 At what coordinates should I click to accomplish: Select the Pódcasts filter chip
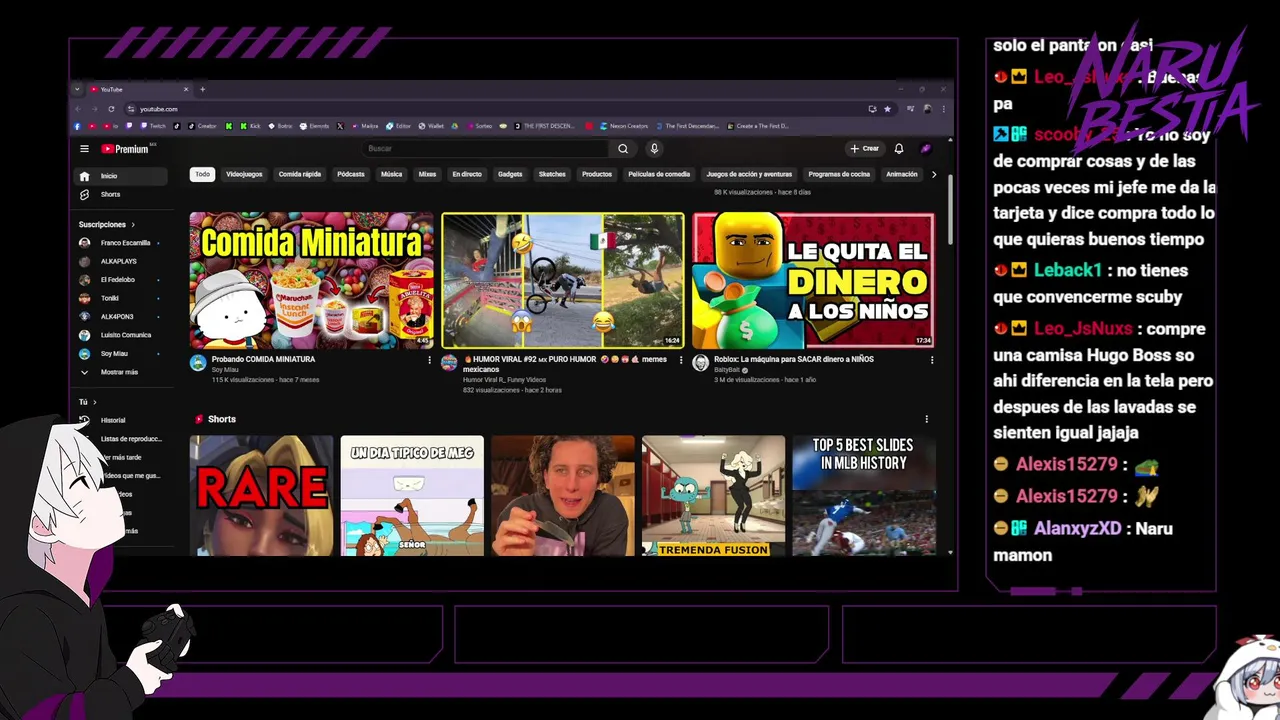click(351, 174)
